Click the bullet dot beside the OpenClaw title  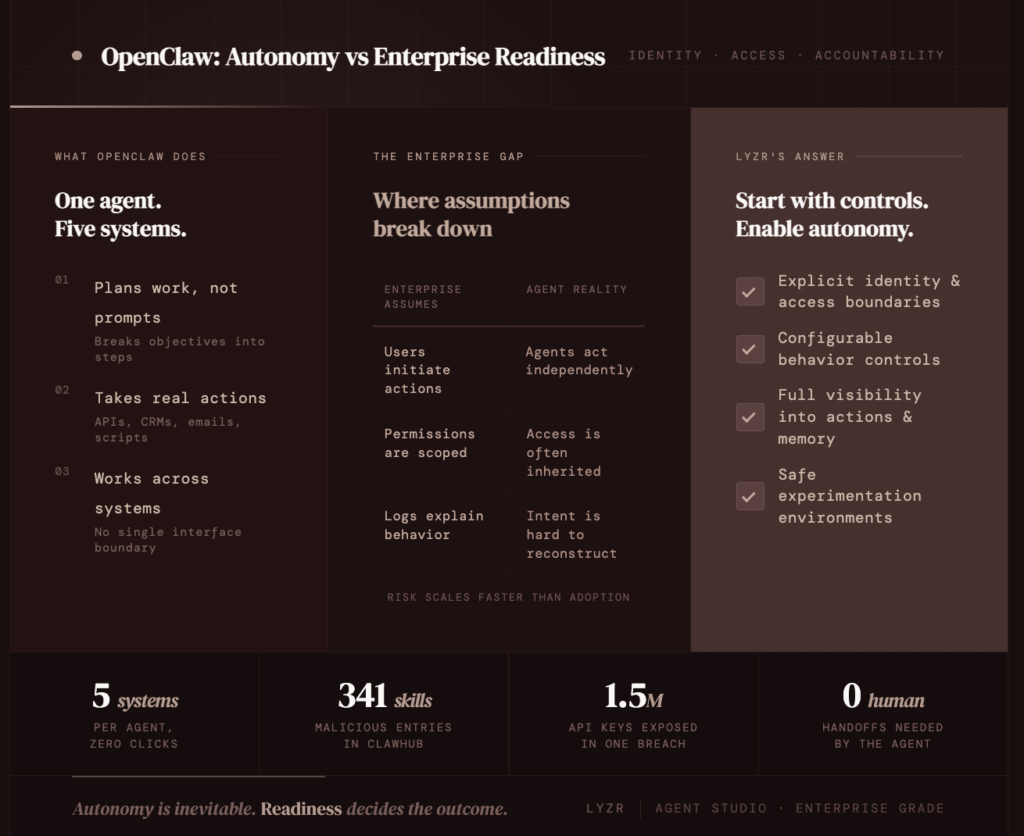coord(77,56)
